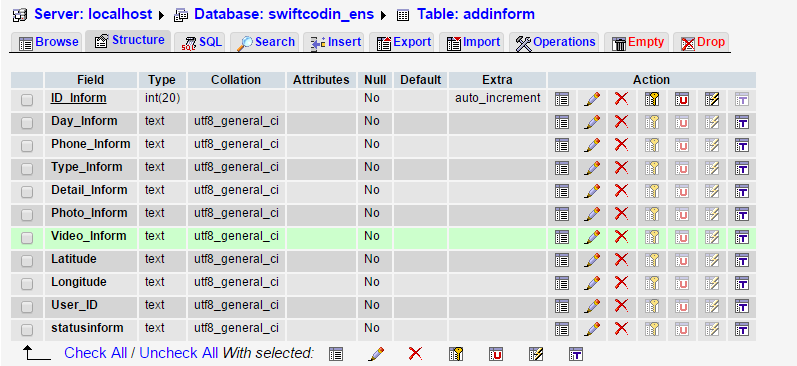Add fulltext index on Day_Inform
The height and width of the screenshot is (366, 797).
(742, 122)
